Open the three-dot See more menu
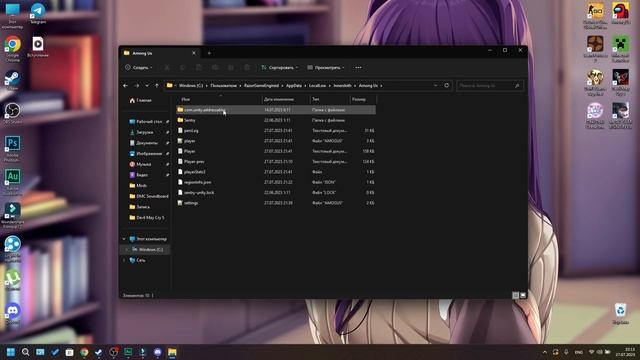 358,67
